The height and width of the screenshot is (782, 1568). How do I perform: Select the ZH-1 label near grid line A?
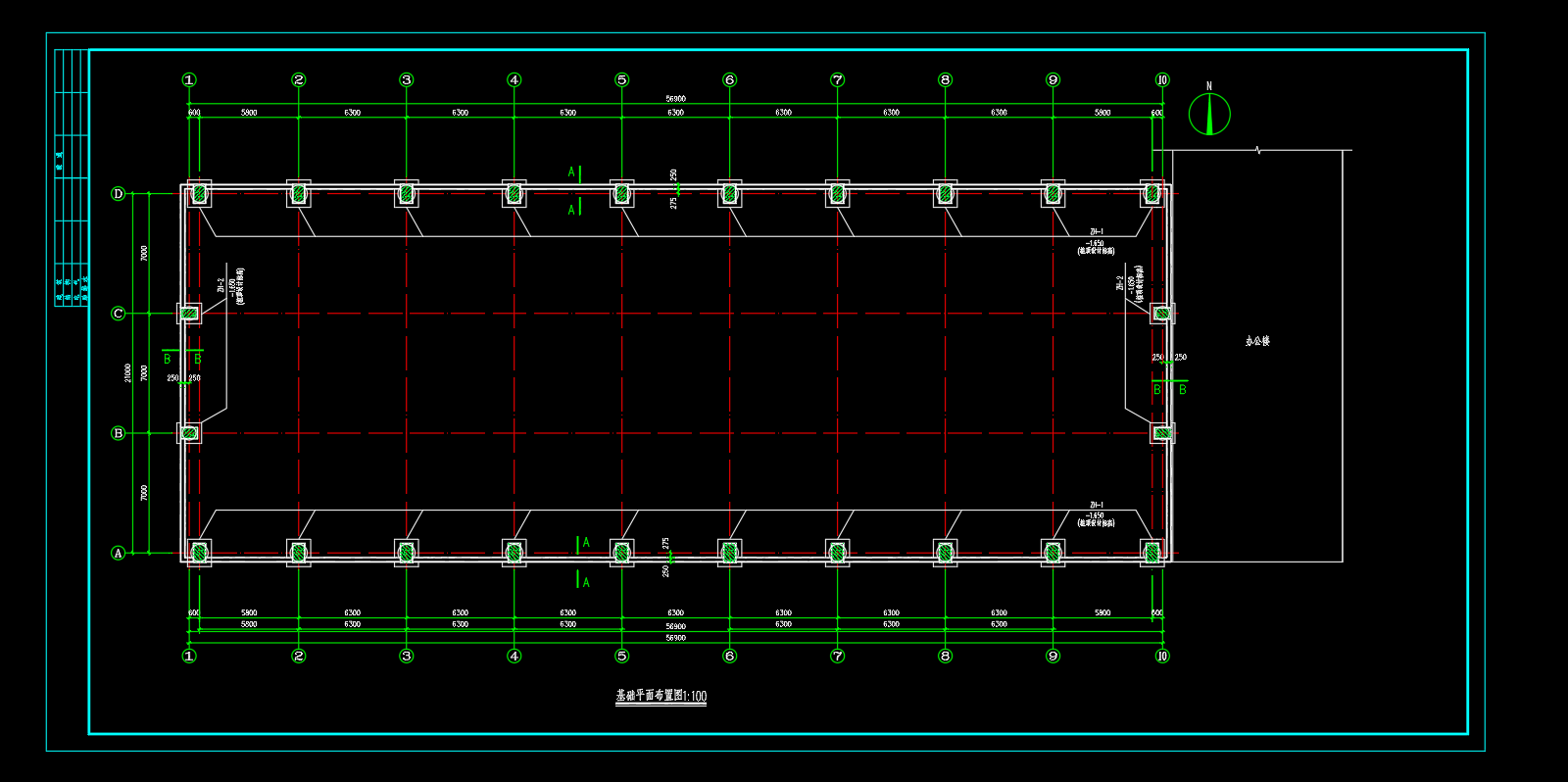tap(1096, 506)
